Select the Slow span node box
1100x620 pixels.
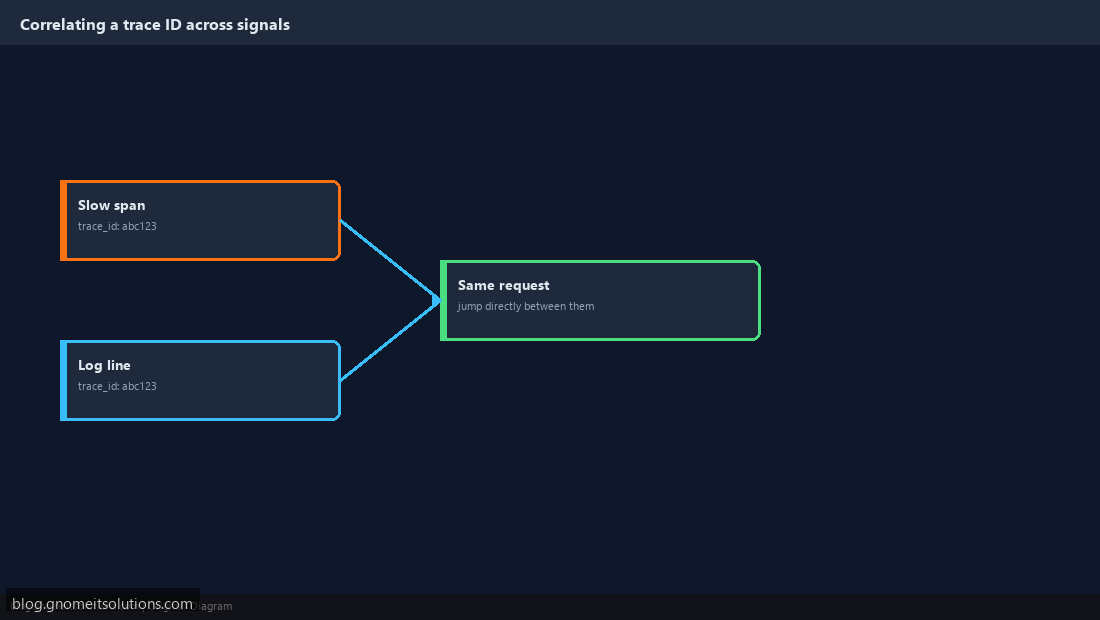(201, 220)
